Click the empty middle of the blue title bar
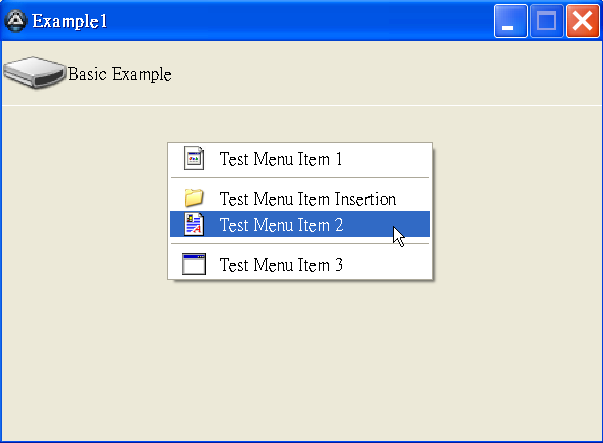The width and height of the screenshot is (603, 443). (x=300, y=21)
